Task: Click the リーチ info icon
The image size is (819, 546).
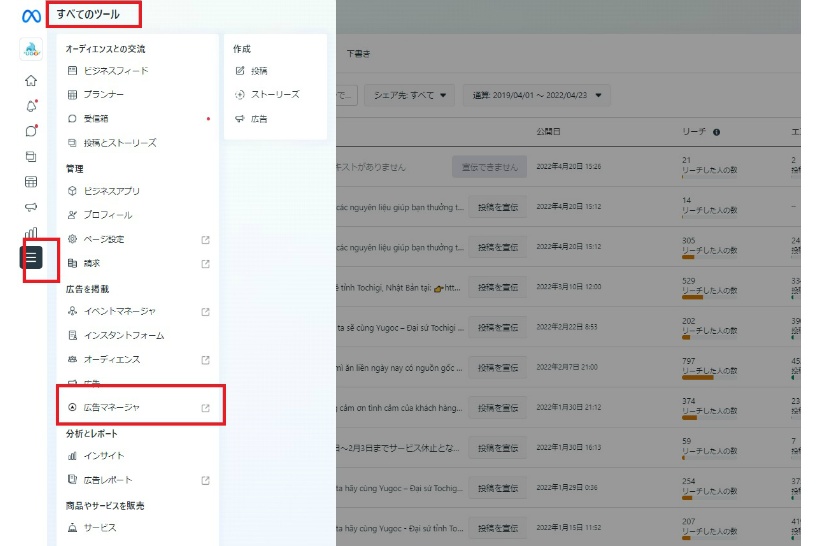Action: pos(717,132)
